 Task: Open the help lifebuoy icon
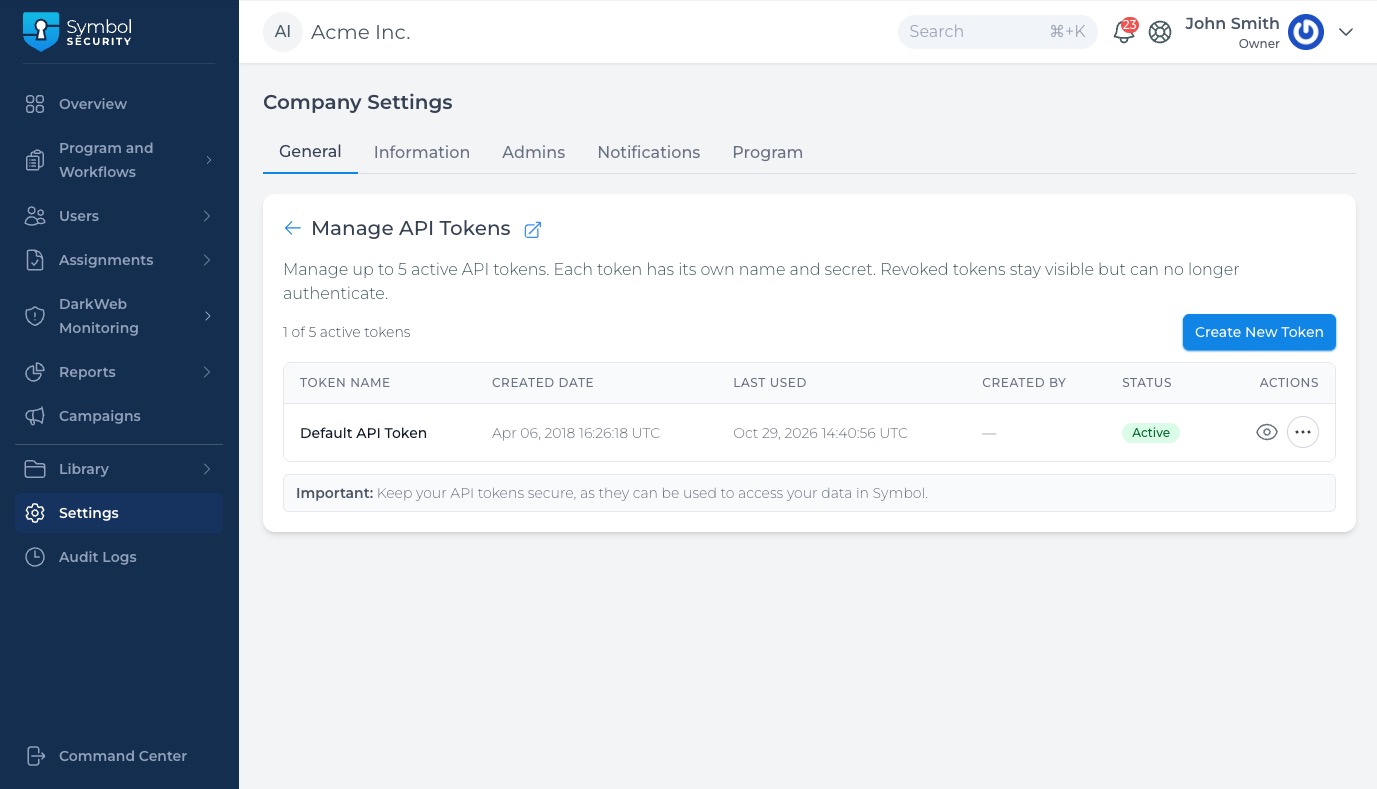1160,32
